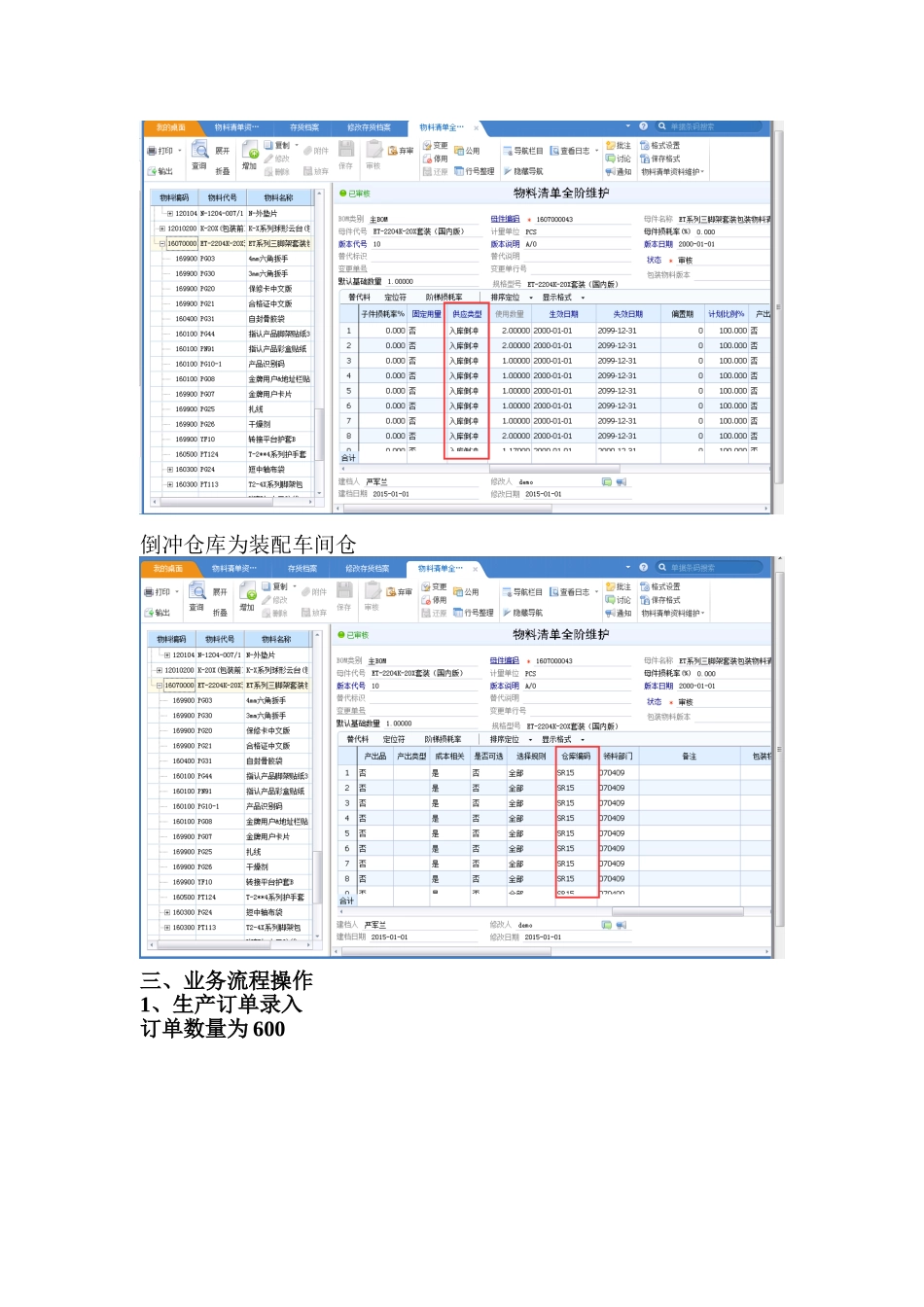Switch to 物料清单资… tab in top screenshot
This screenshot has height=1307, width=924.
point(236,127)
